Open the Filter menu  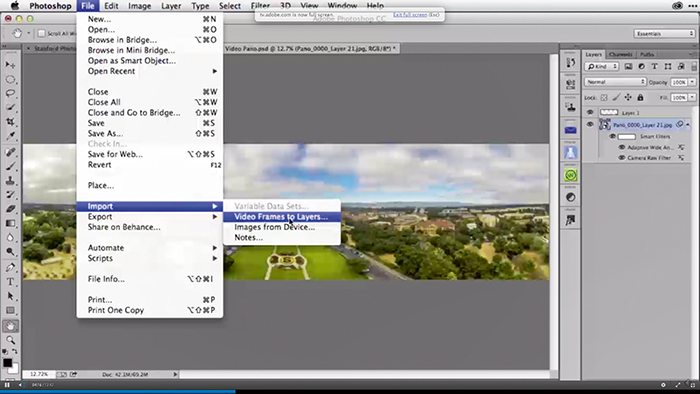(x=260, y=6)
